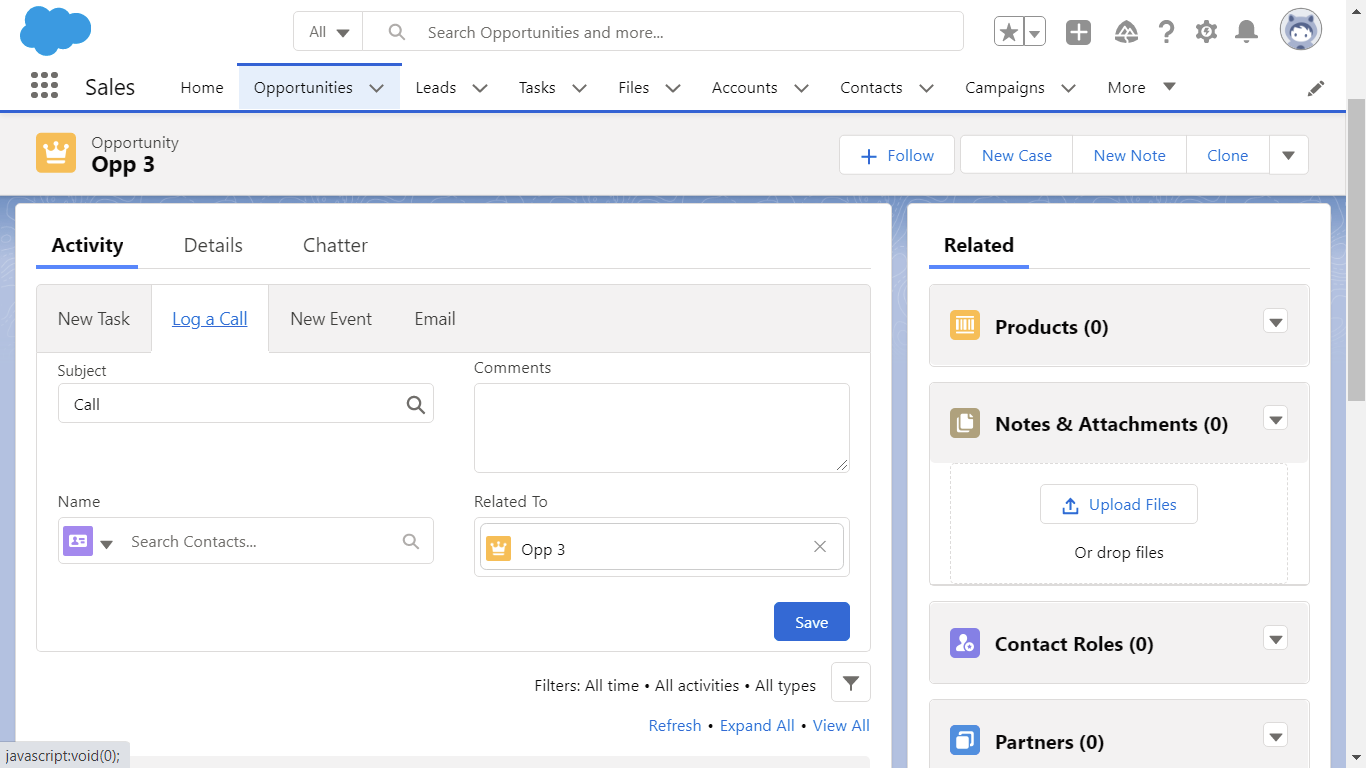Viewport: 1366px width, 768px height.
Task: View the notifications bell
Action: coord(1246,32)
